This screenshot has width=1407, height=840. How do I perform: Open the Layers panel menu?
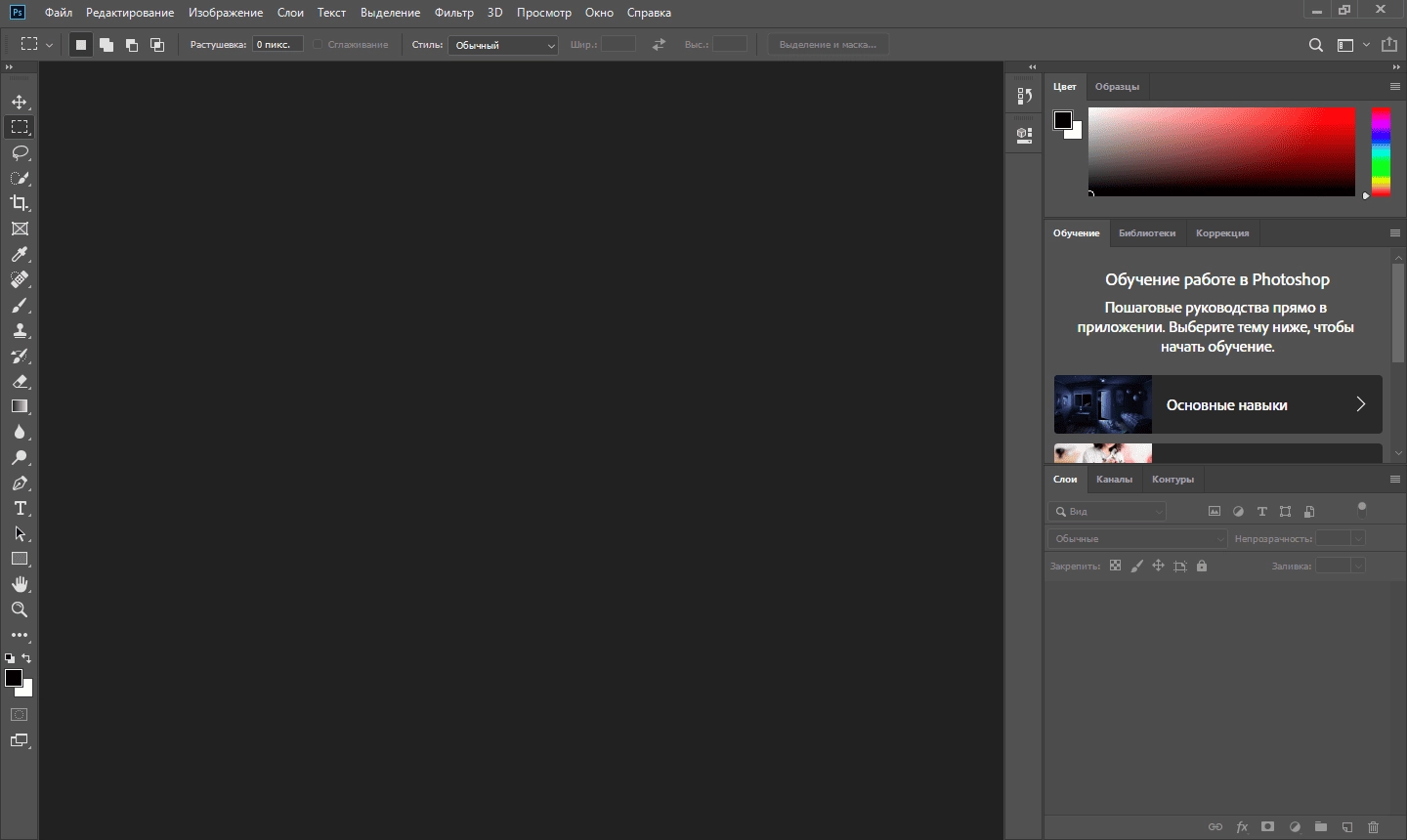pyautogui.click(x=1395, y=480)
